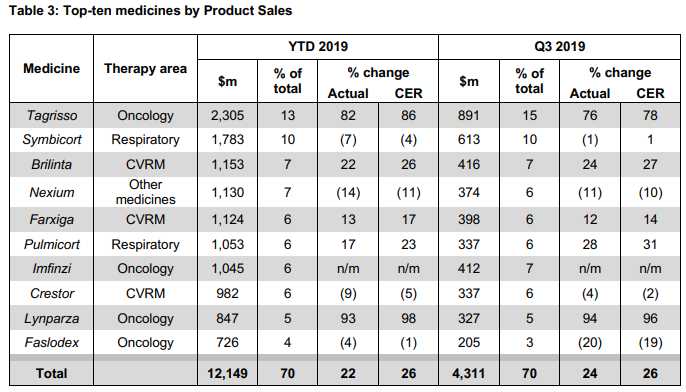Select the Faslodex medicine name
The width and height of the screenshot is (686, 392).
[52, 343]
